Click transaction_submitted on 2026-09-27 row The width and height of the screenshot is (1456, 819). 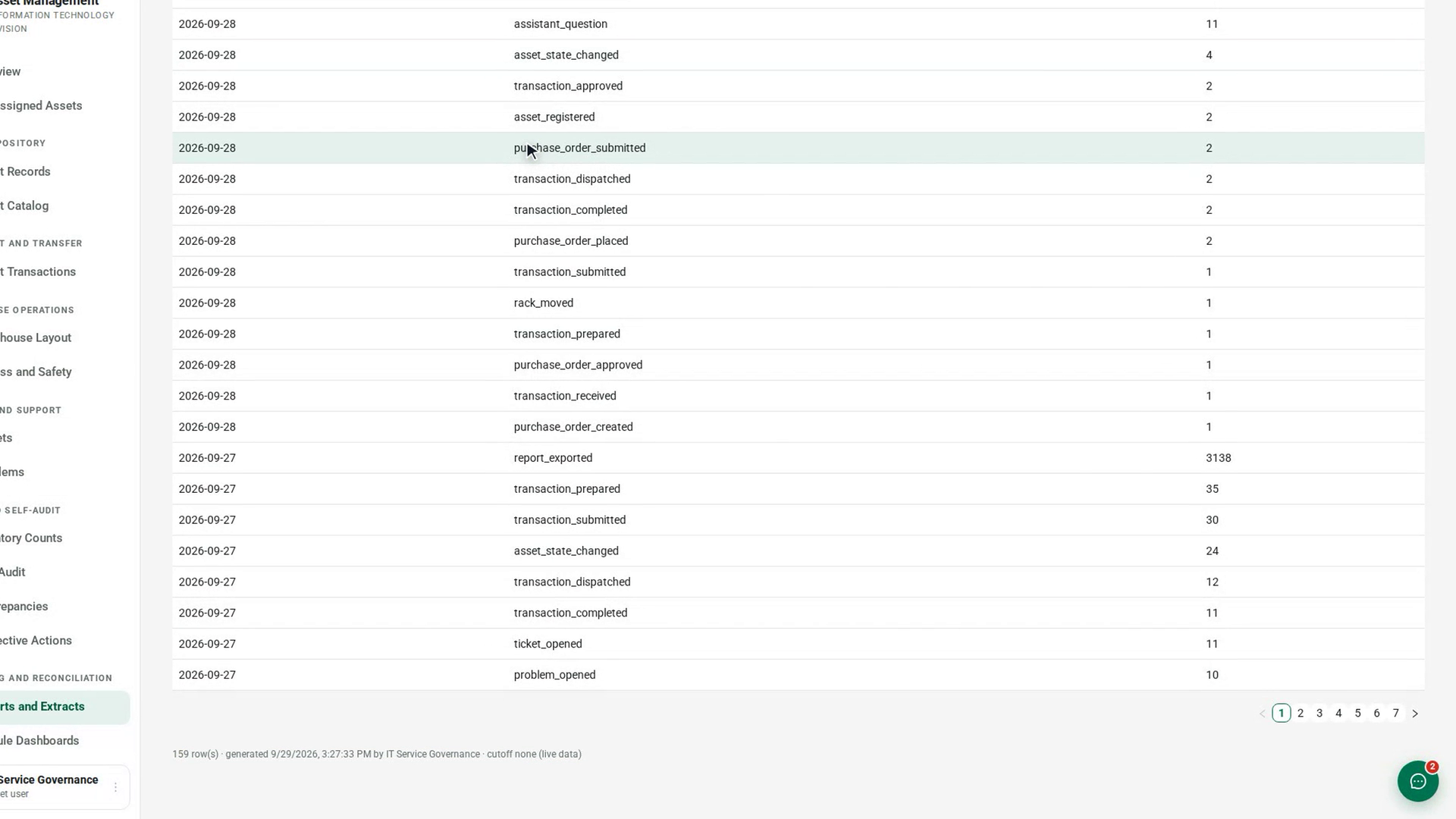pos(570,520)
